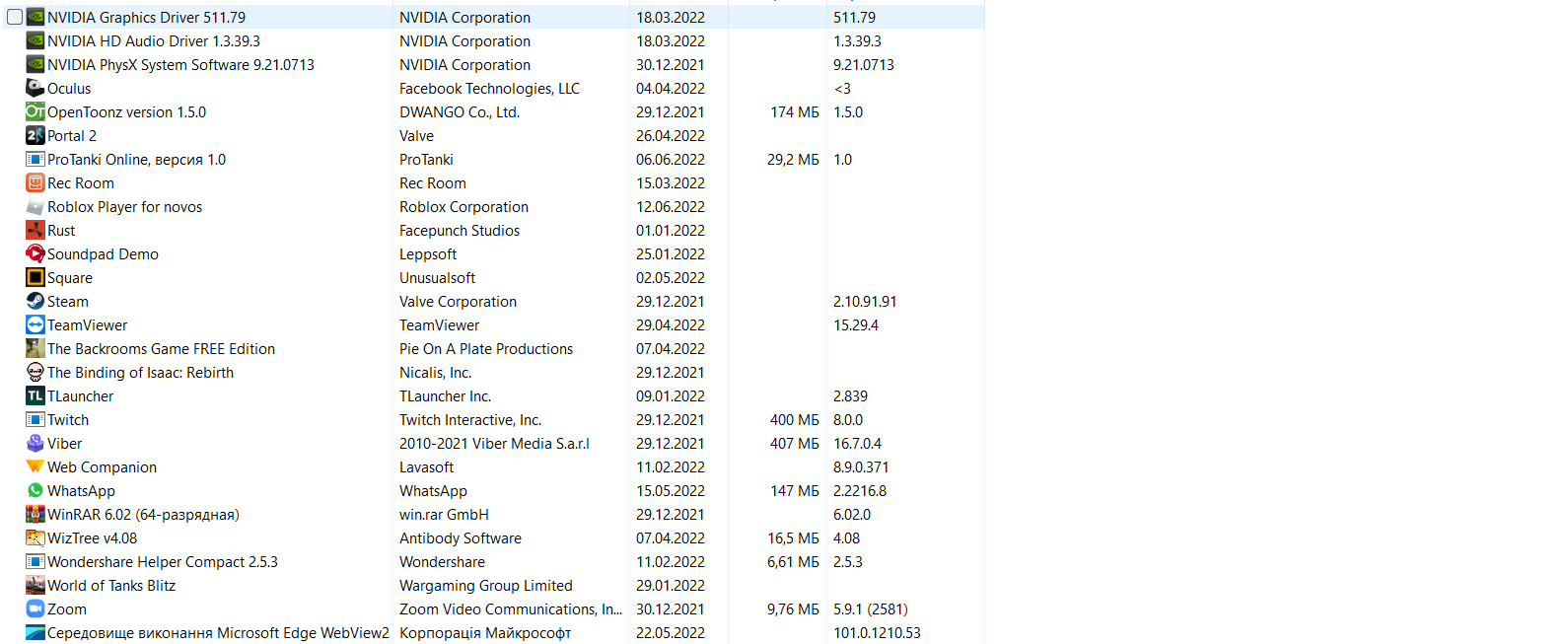The image size is (1568, 644).
Task: Select the TLauncher icon
Action: click(36, 395)
